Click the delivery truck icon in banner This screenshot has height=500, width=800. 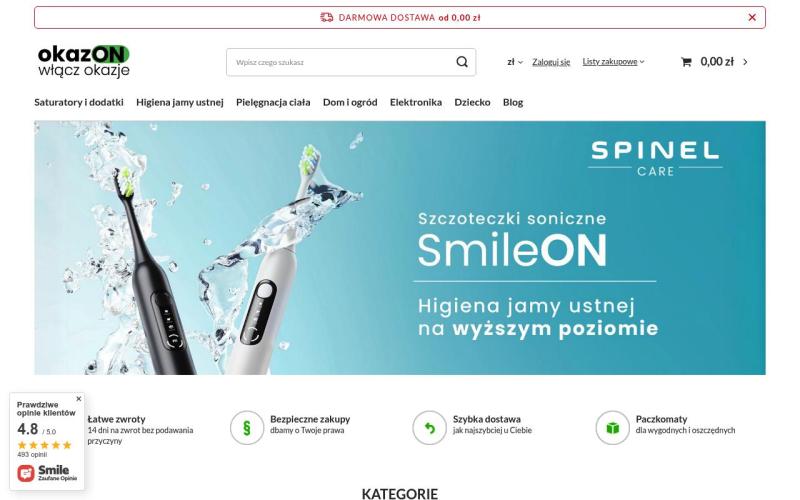[x=327, y=17]
